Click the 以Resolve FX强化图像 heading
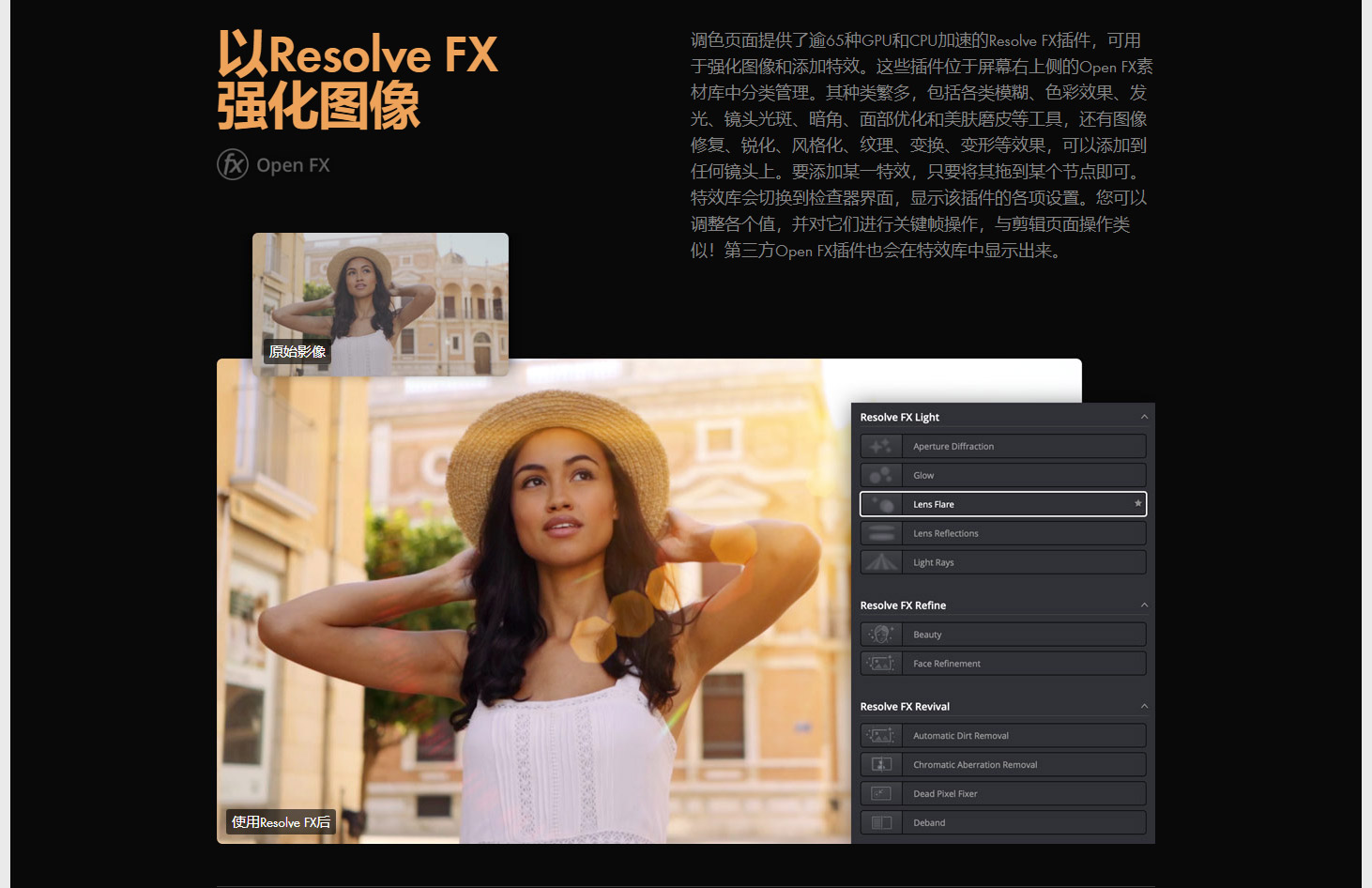The width and height of the screenshot is (1372, 888). [x=358, y=80]
